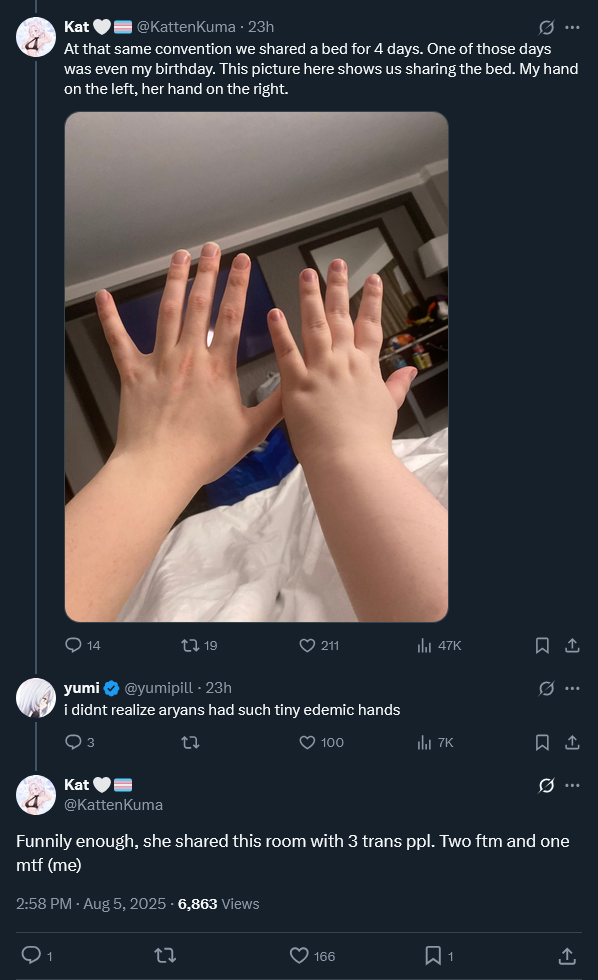
Task: Repost the tweet with 19 reposts
Action: (x=190, y=645)
